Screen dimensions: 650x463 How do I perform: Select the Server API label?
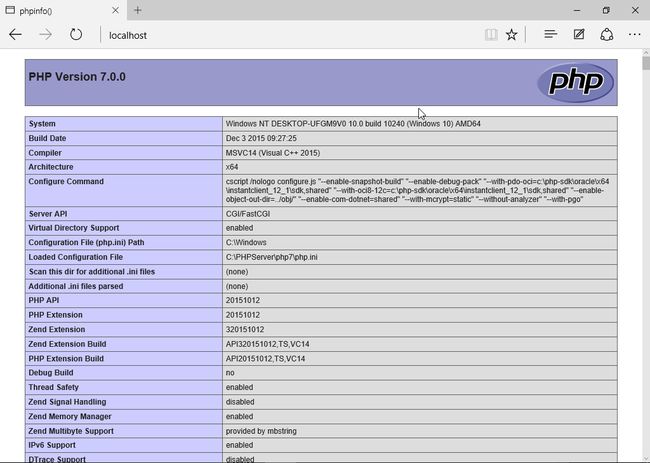click(48, 214)
